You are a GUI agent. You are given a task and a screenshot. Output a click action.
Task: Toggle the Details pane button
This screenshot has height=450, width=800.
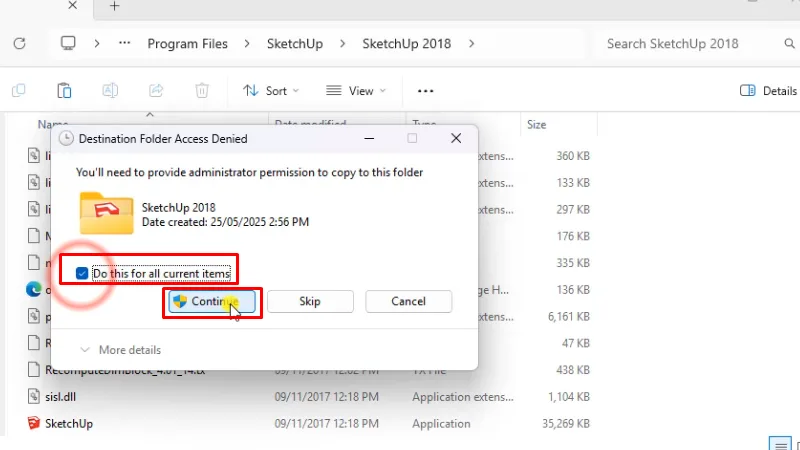tap(768, 91)
